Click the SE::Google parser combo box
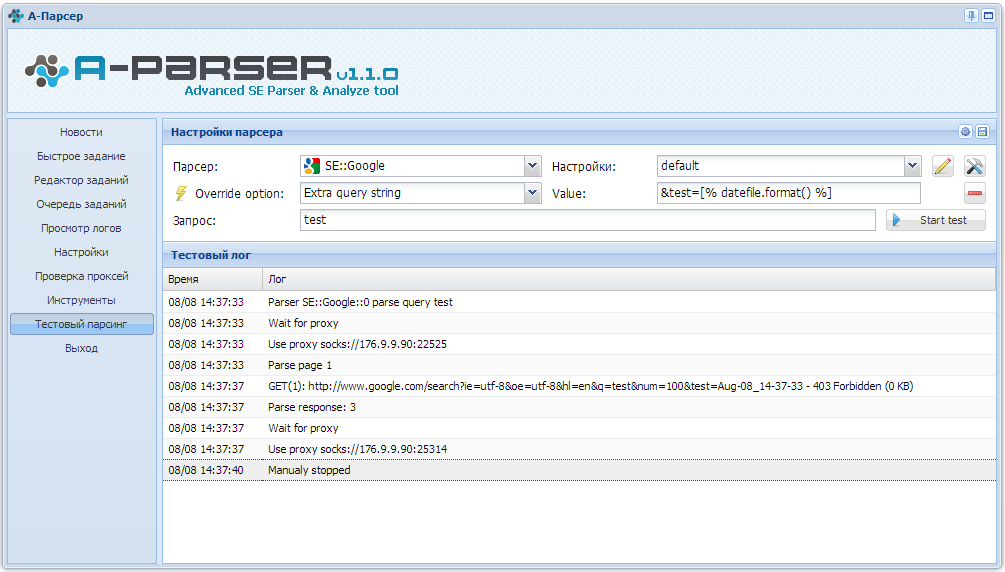The image size is (1005, 572). [420, 166]
